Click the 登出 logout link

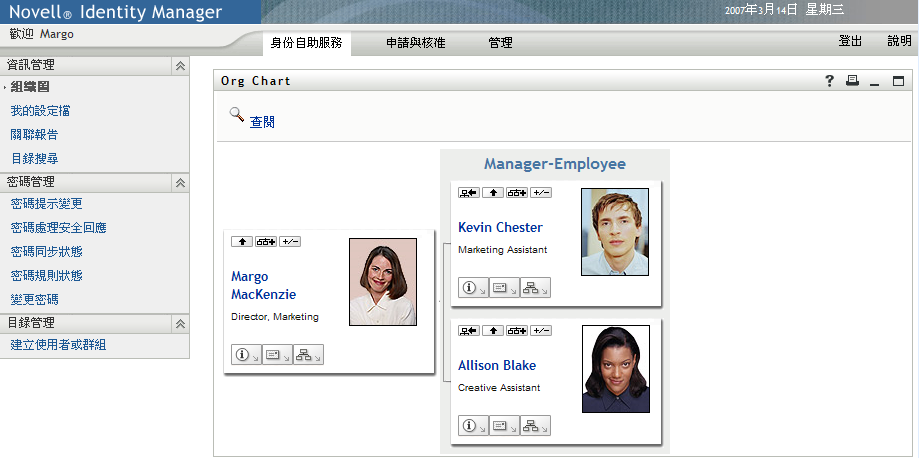850,41
